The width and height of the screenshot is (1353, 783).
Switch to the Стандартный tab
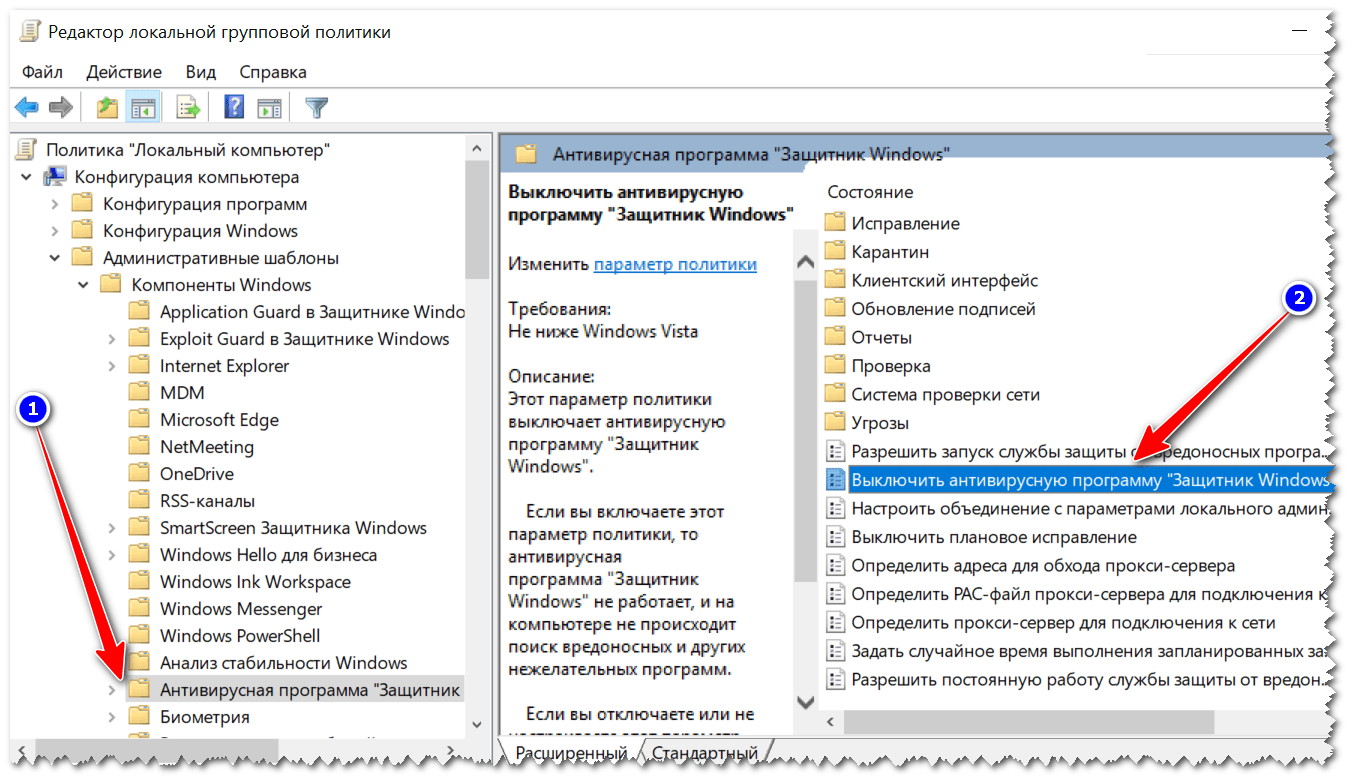pos(706,753)
